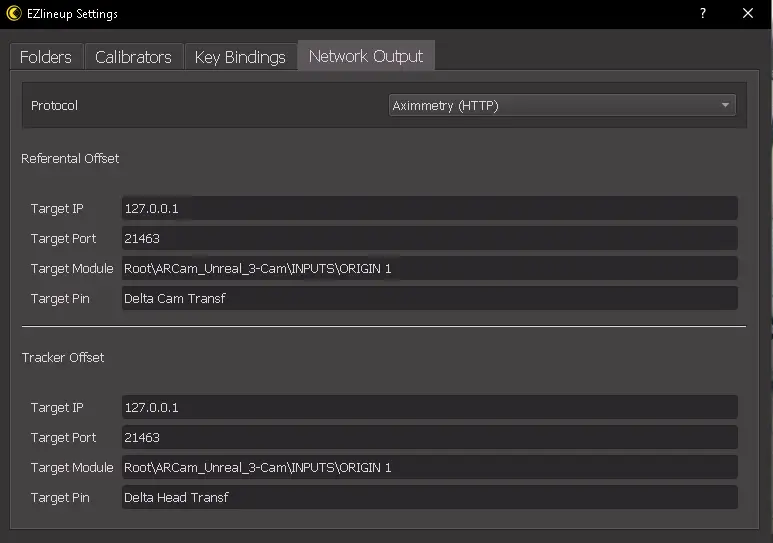Click the EZlineup logo icon in title bar
Image resolution: width=773 pixels, height=543 pixels.
pyautogui.click(x=14, y=14)
